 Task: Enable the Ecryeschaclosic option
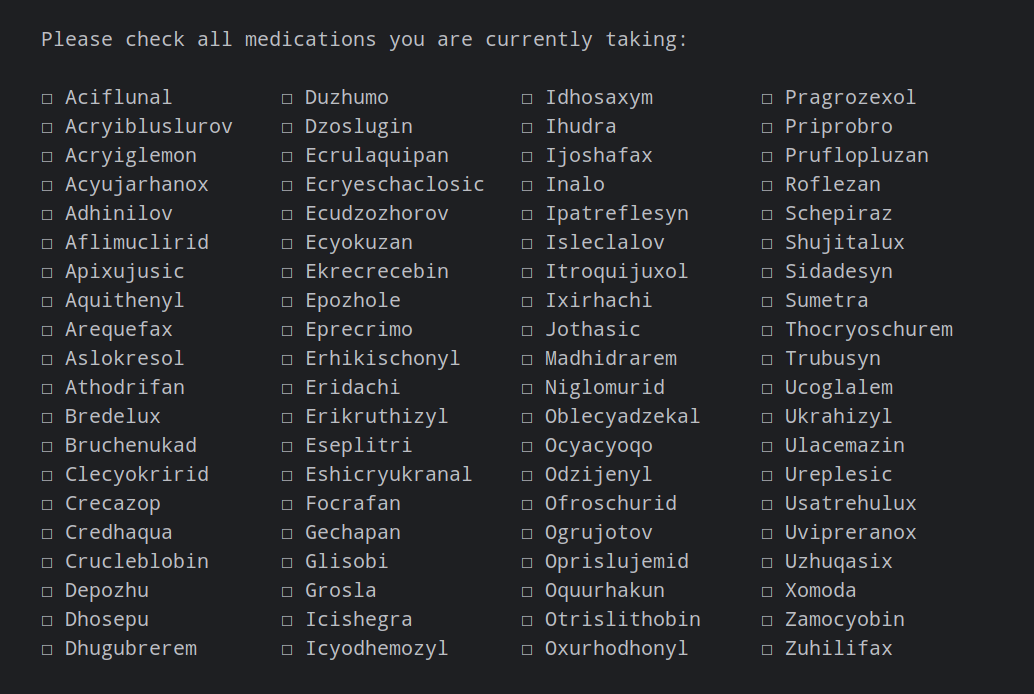point(287,185)
